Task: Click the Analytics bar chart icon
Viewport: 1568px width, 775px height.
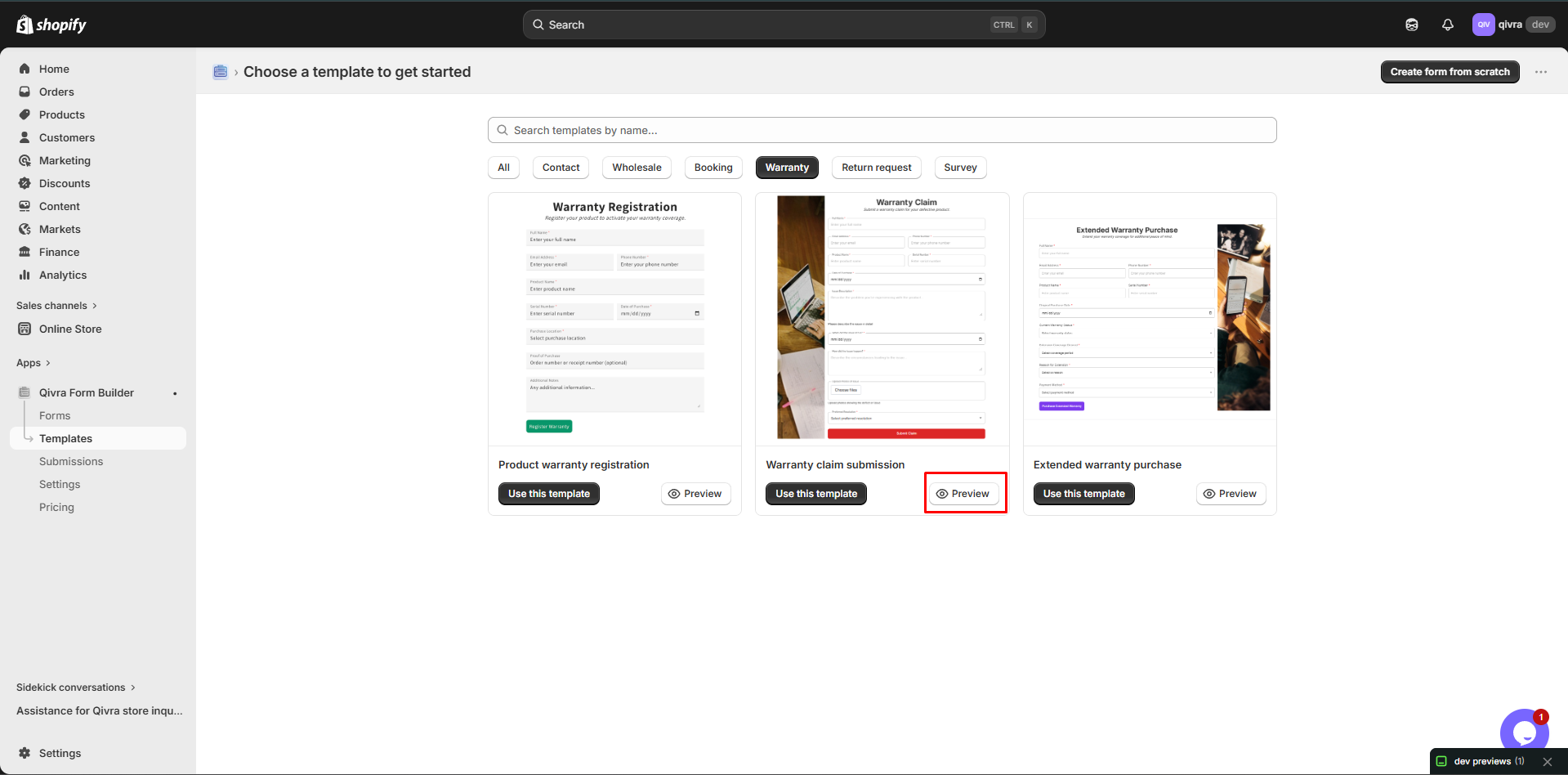Action: (25, 275)
